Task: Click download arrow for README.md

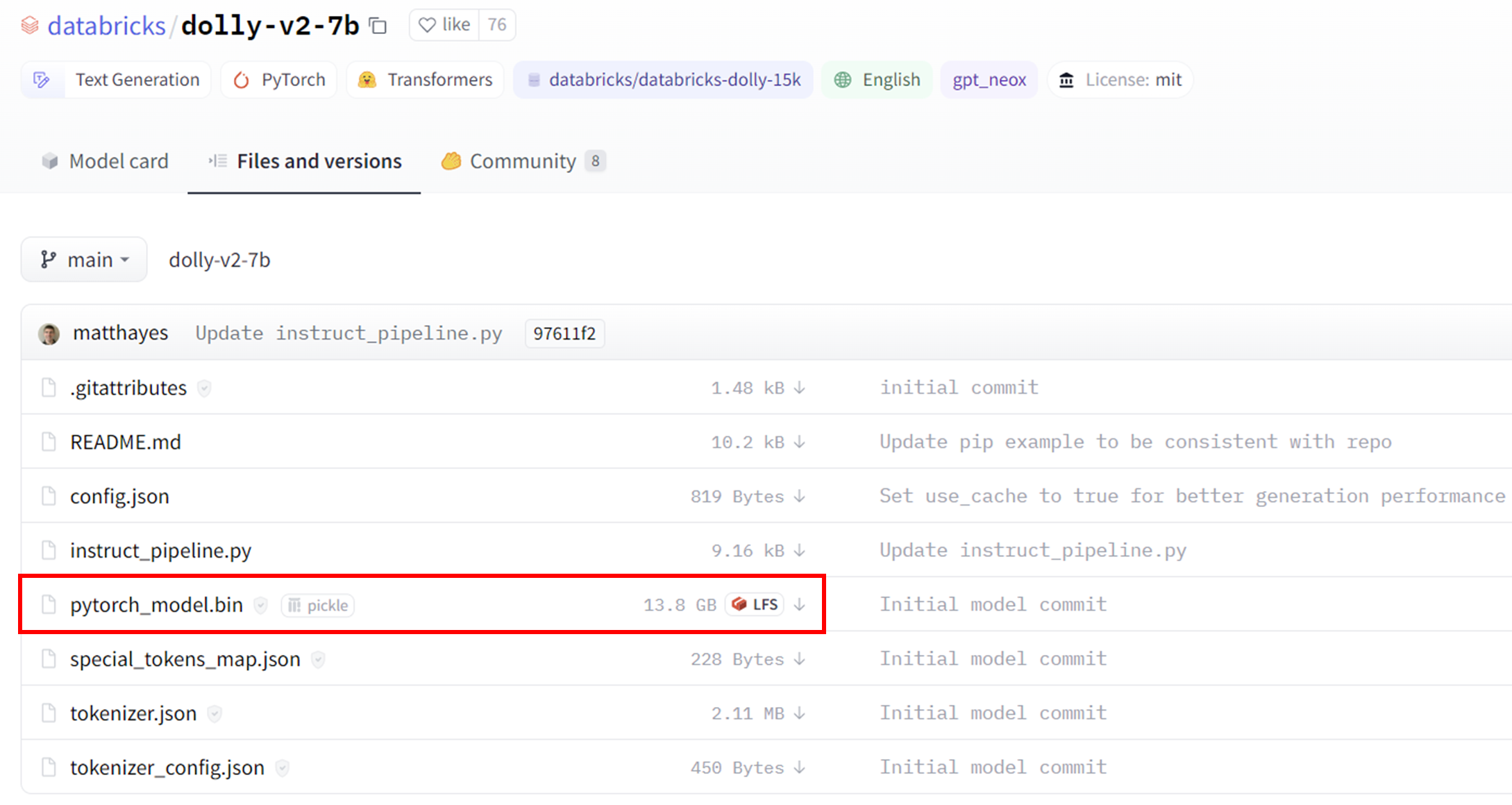Action: [800, 442]
